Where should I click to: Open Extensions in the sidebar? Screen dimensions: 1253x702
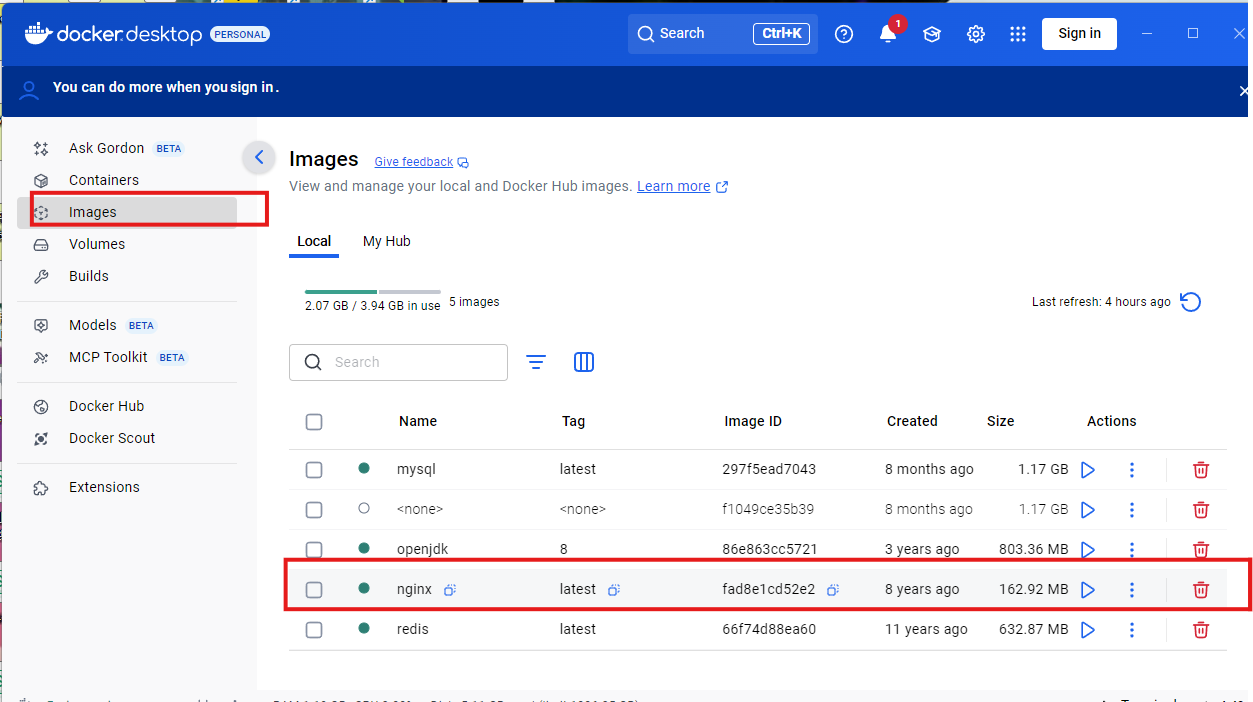127,487
